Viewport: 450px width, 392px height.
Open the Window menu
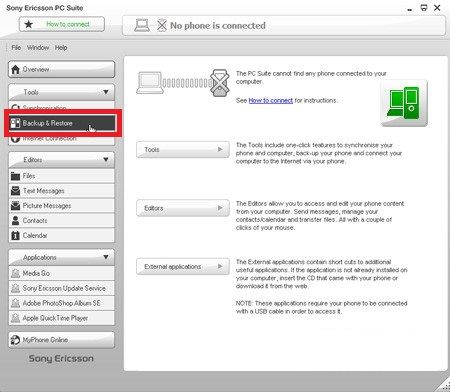[38, 48]
